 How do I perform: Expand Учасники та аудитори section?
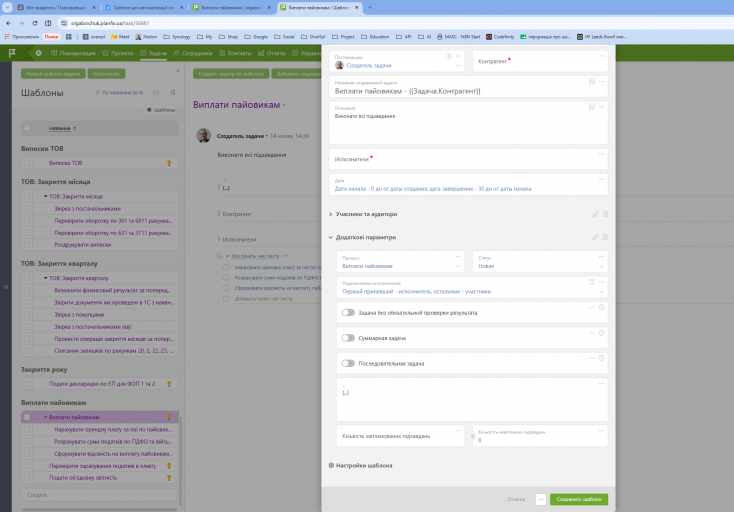(x=330, y=214)
